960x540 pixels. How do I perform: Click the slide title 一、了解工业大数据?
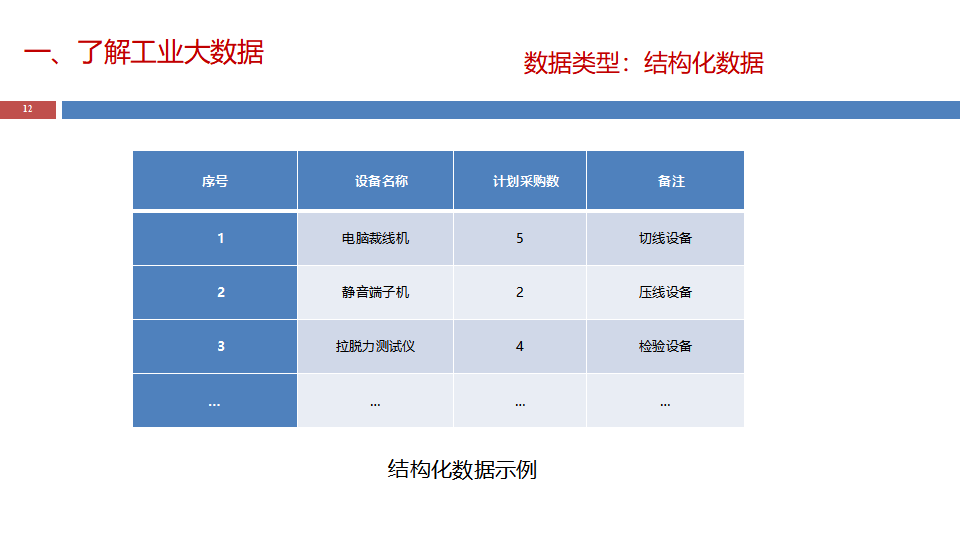[x=144, y=51]
